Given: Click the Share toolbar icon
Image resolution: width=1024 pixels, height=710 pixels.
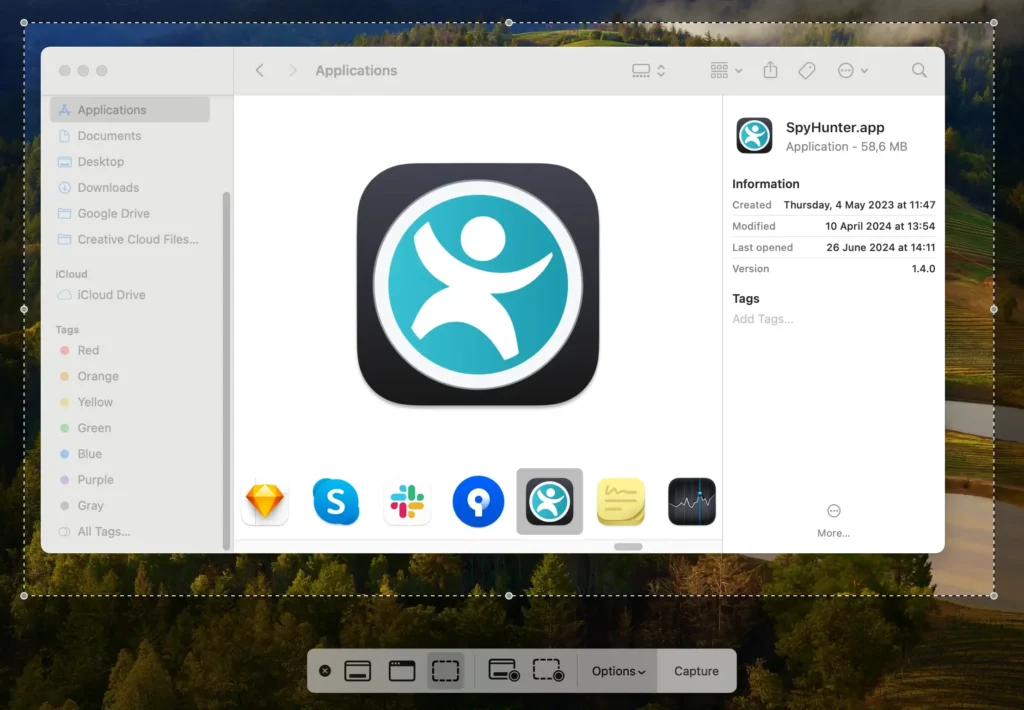Looking at the screenshot, I should coord(771,70).
